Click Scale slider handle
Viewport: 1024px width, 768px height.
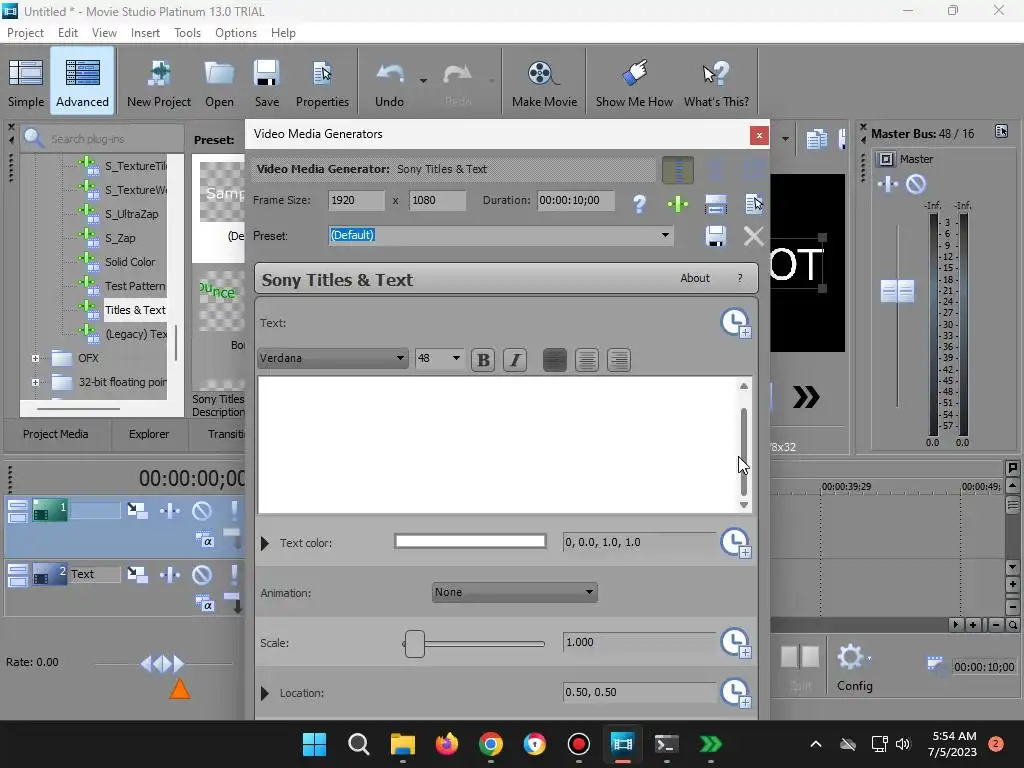pyautogui.click(x=415, y=644)
